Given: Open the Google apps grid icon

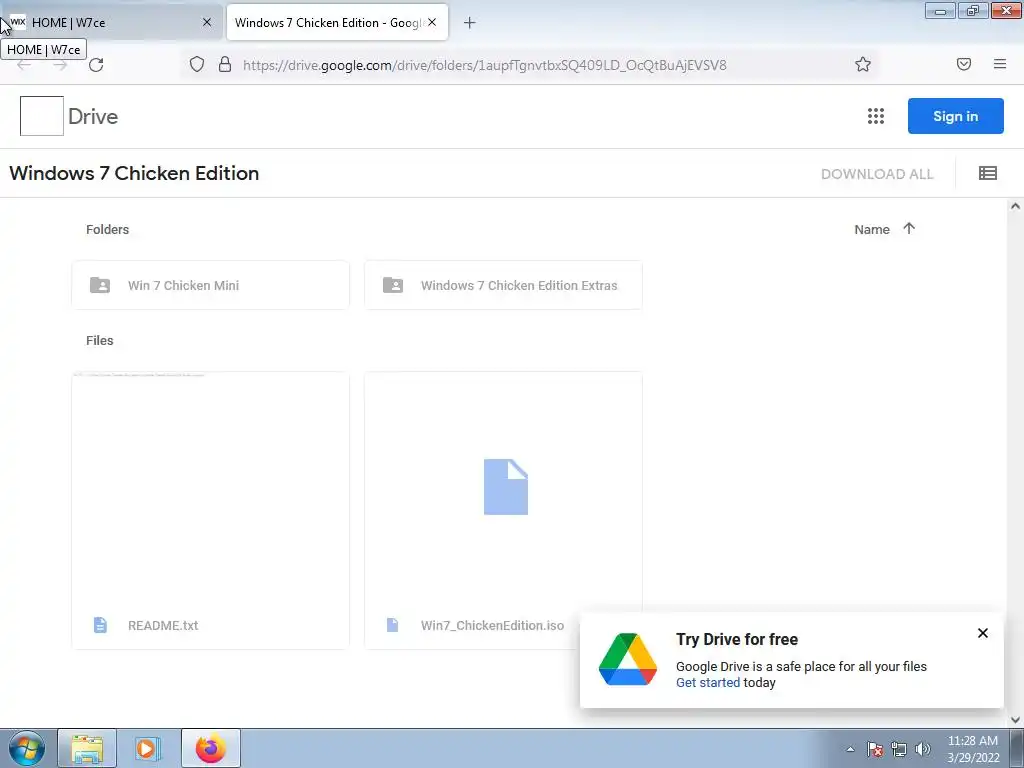Looking at the screenshot, I should point(876,116).
